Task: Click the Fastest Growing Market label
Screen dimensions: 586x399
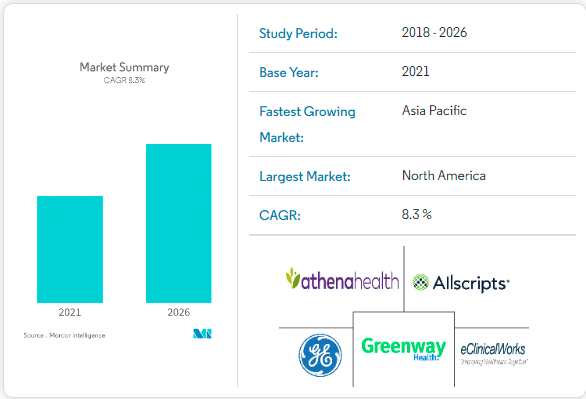Action: [x=307, y=124]
